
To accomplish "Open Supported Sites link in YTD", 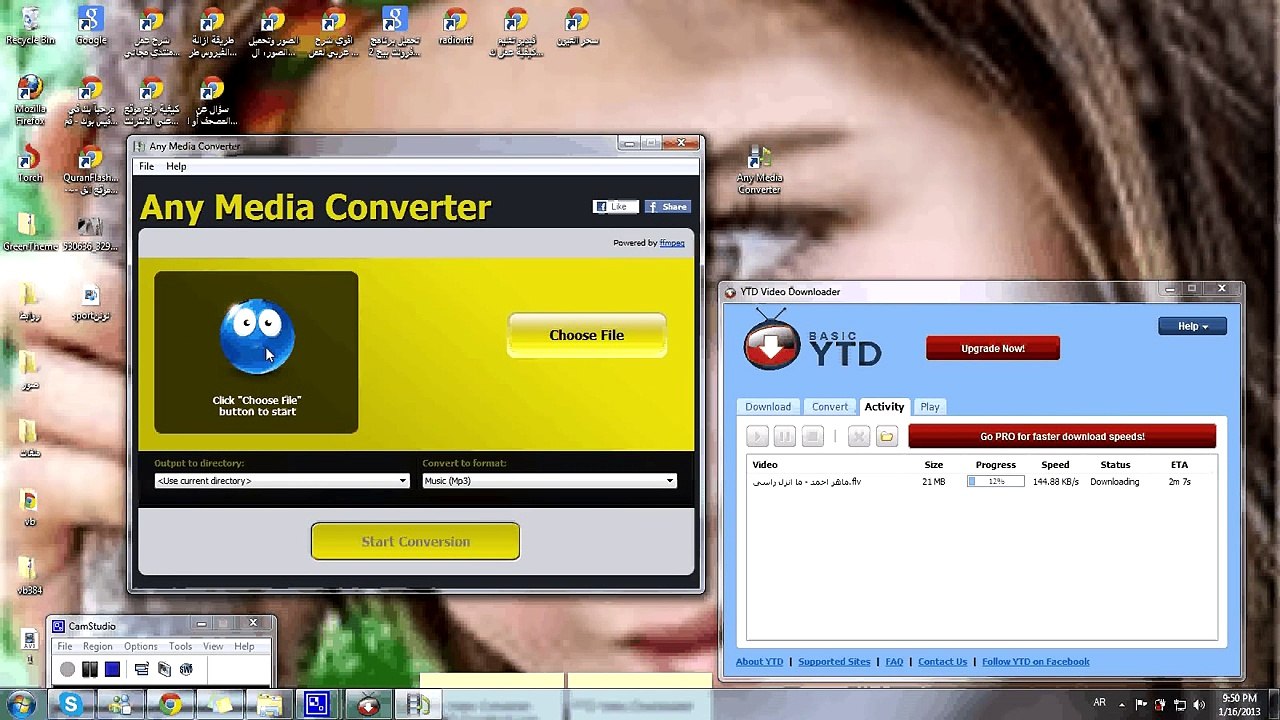I will (x=834, y=661).
